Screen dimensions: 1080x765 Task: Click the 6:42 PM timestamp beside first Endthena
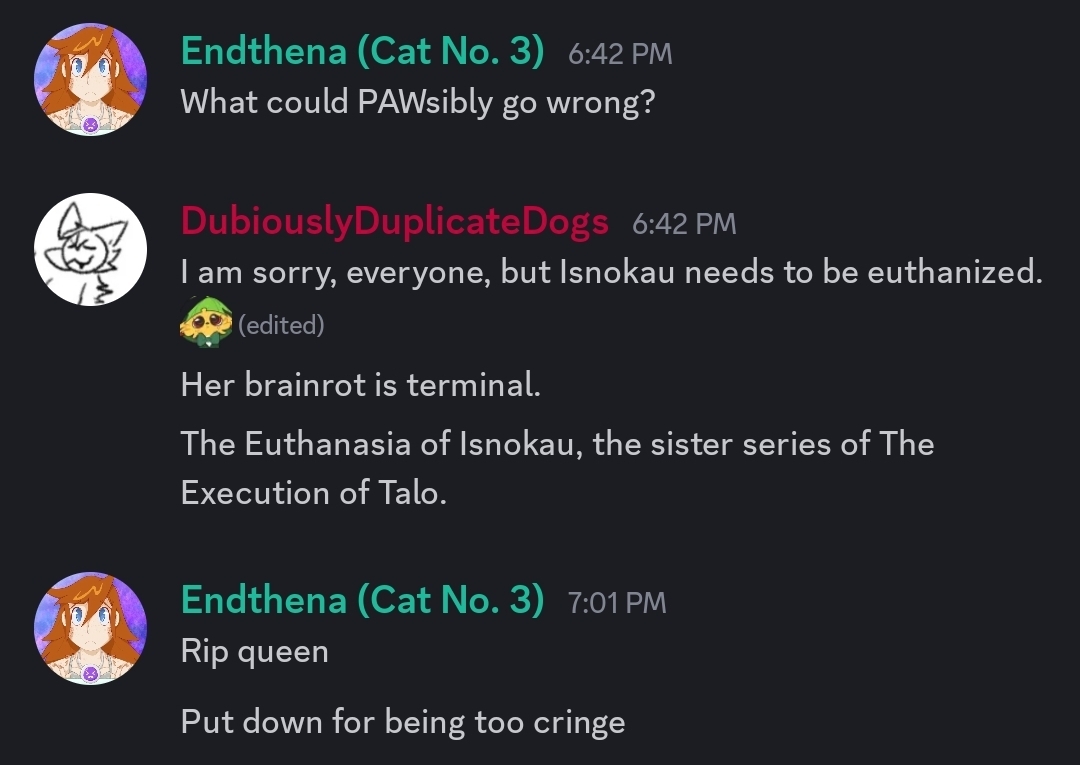click(x=620, y=54)
